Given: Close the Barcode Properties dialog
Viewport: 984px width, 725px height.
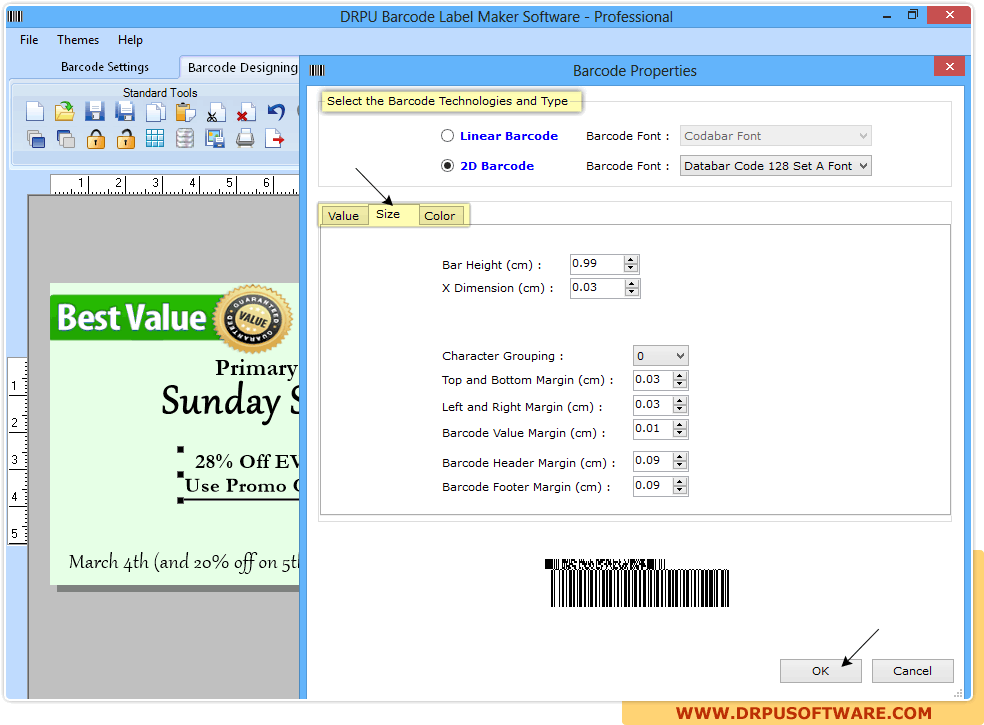Looking at the screenshot, I should [x=949, y=66].
